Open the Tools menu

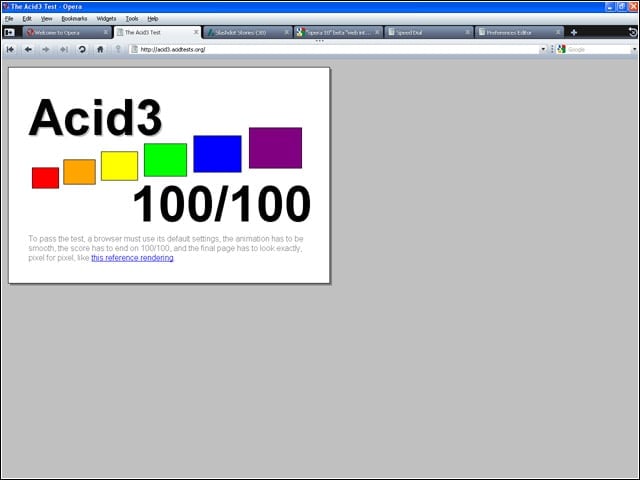tap(132, 19)
